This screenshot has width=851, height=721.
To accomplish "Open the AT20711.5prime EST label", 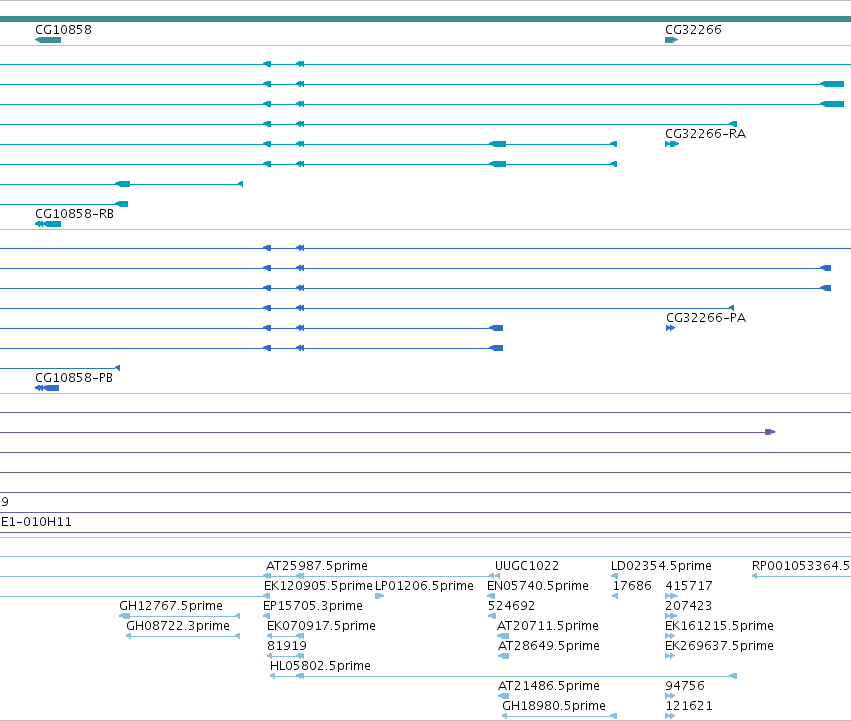I will [548, 626].
